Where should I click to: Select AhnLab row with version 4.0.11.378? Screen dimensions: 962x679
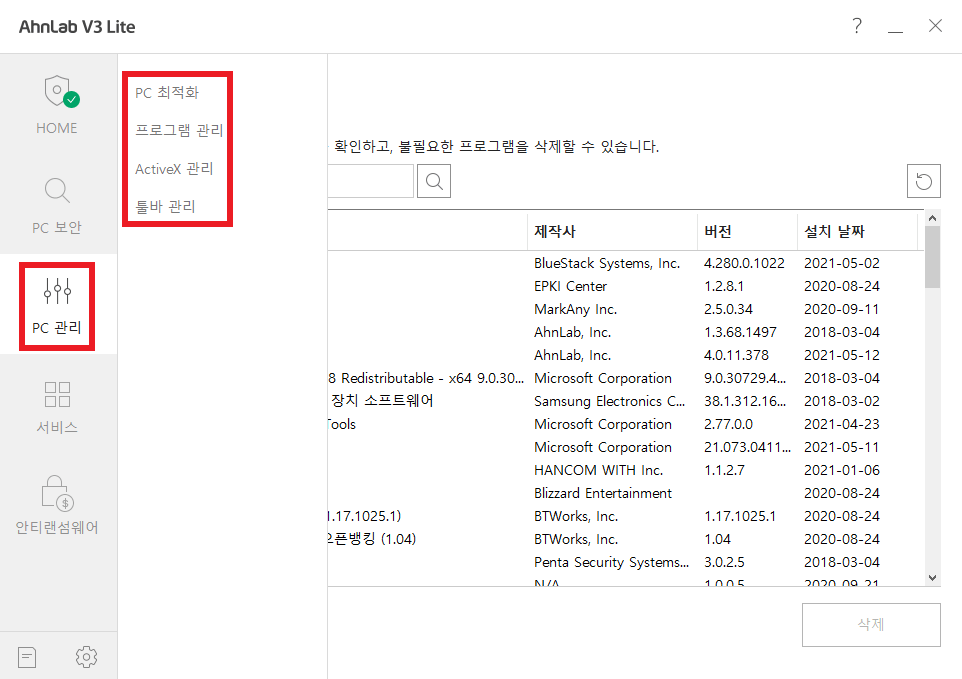626,355
